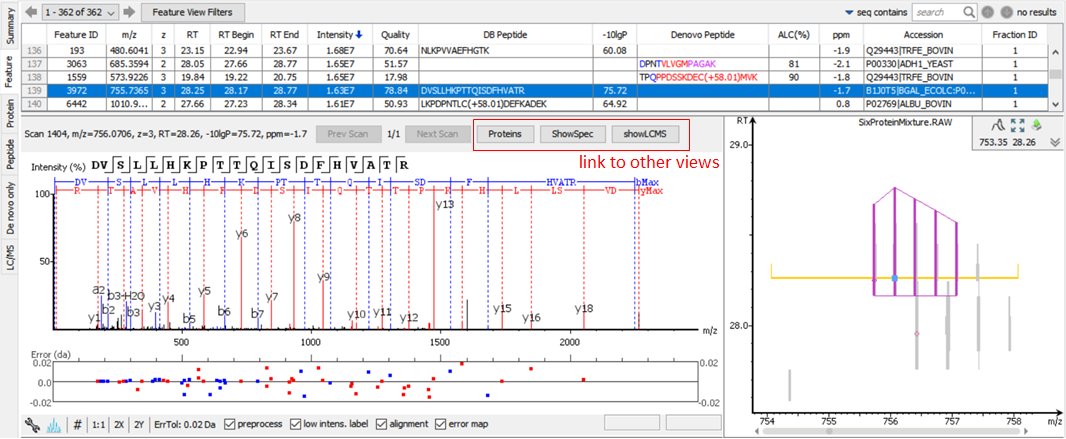Screen dimensions: 1066x439
Task: Select feature row with ID 3063
Action: coord(534,63)
